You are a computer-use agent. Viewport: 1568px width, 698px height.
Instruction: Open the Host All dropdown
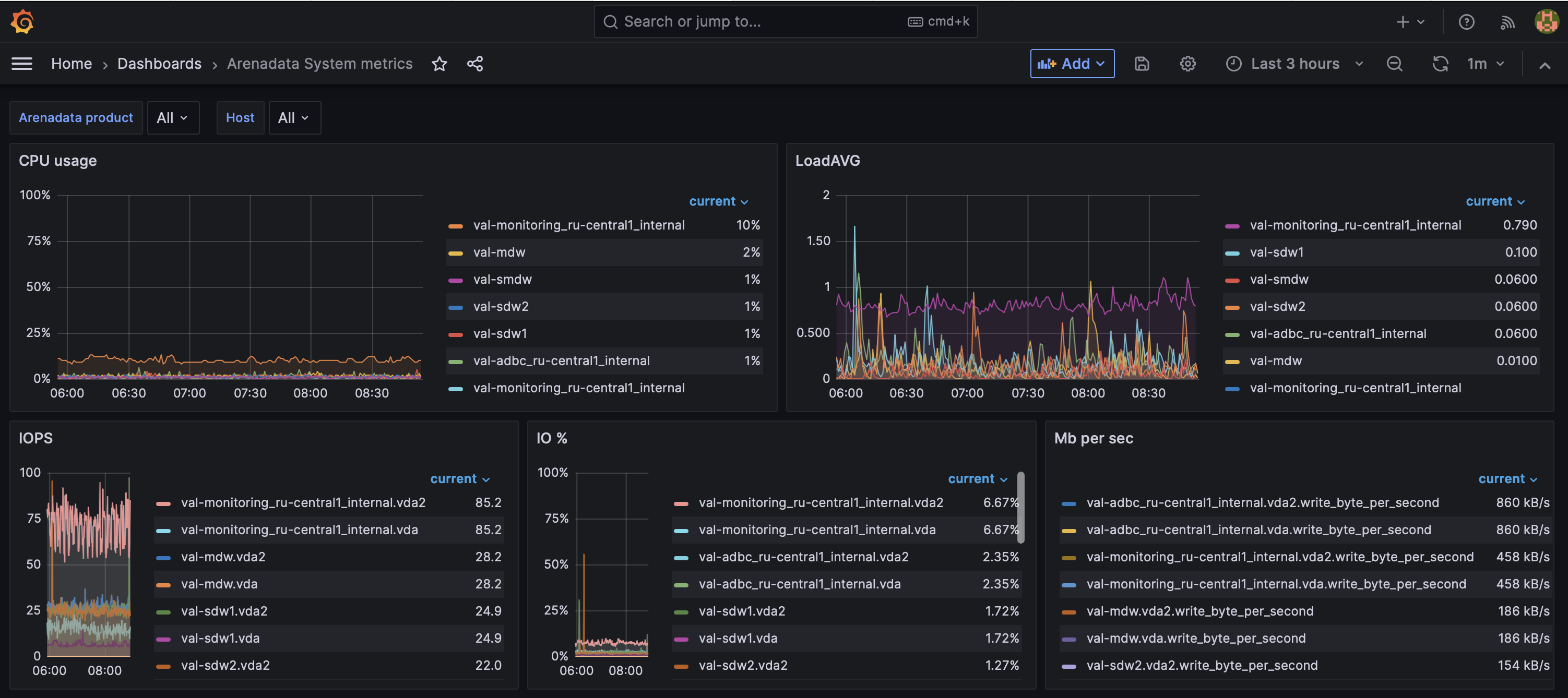(294, 118)
